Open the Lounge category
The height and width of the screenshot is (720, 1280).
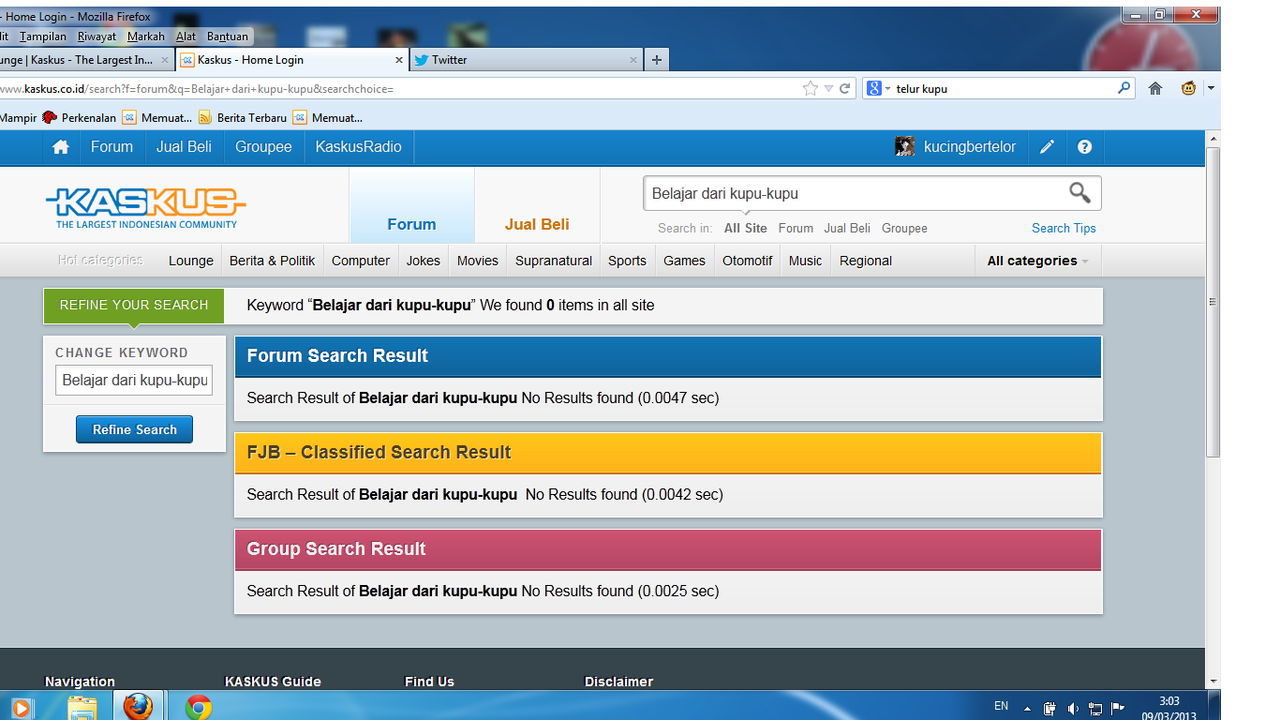(191, 261)
